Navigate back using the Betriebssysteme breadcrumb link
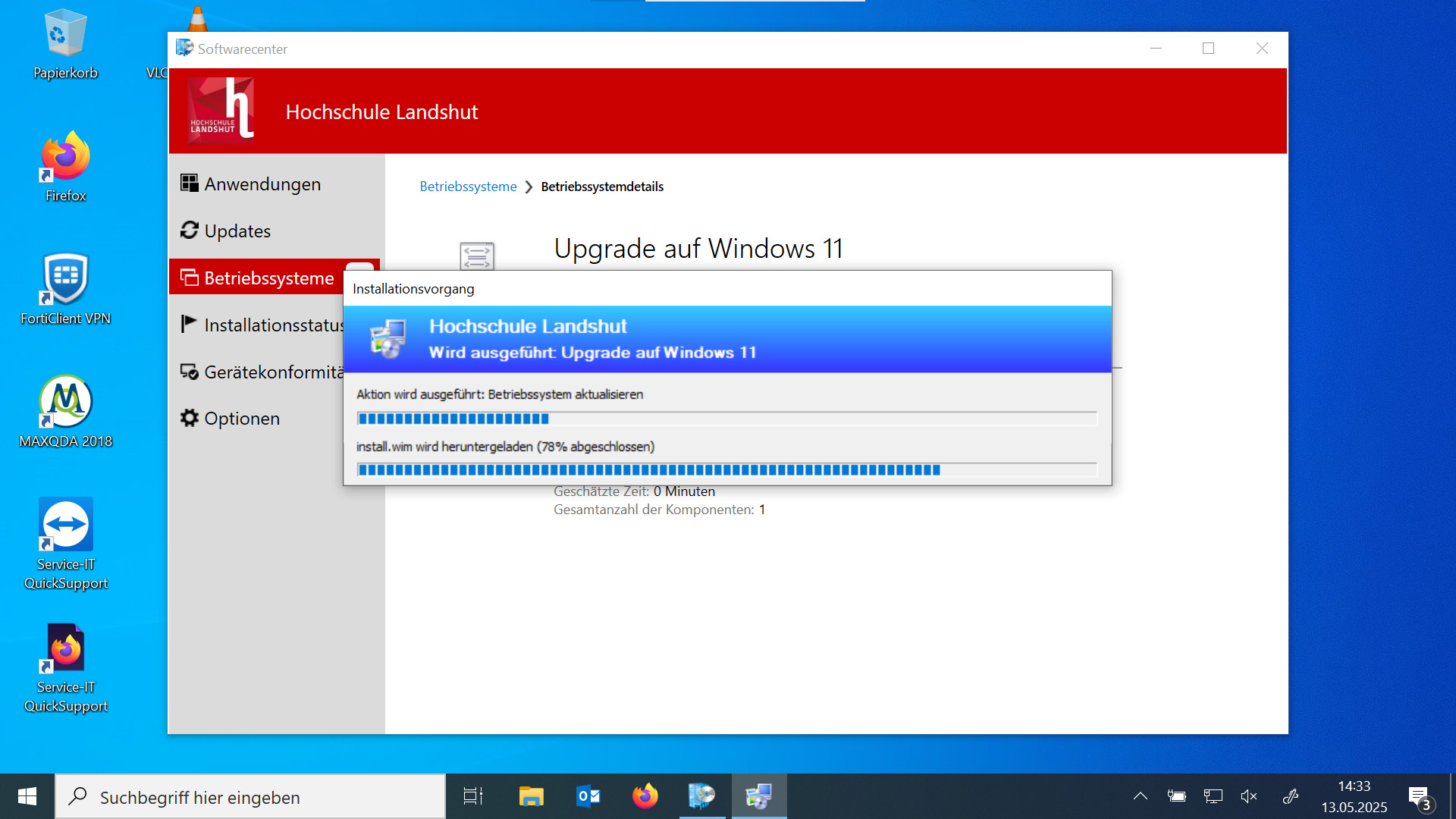The height and width of the screenshot is (819, 1456). click(467, 186)
